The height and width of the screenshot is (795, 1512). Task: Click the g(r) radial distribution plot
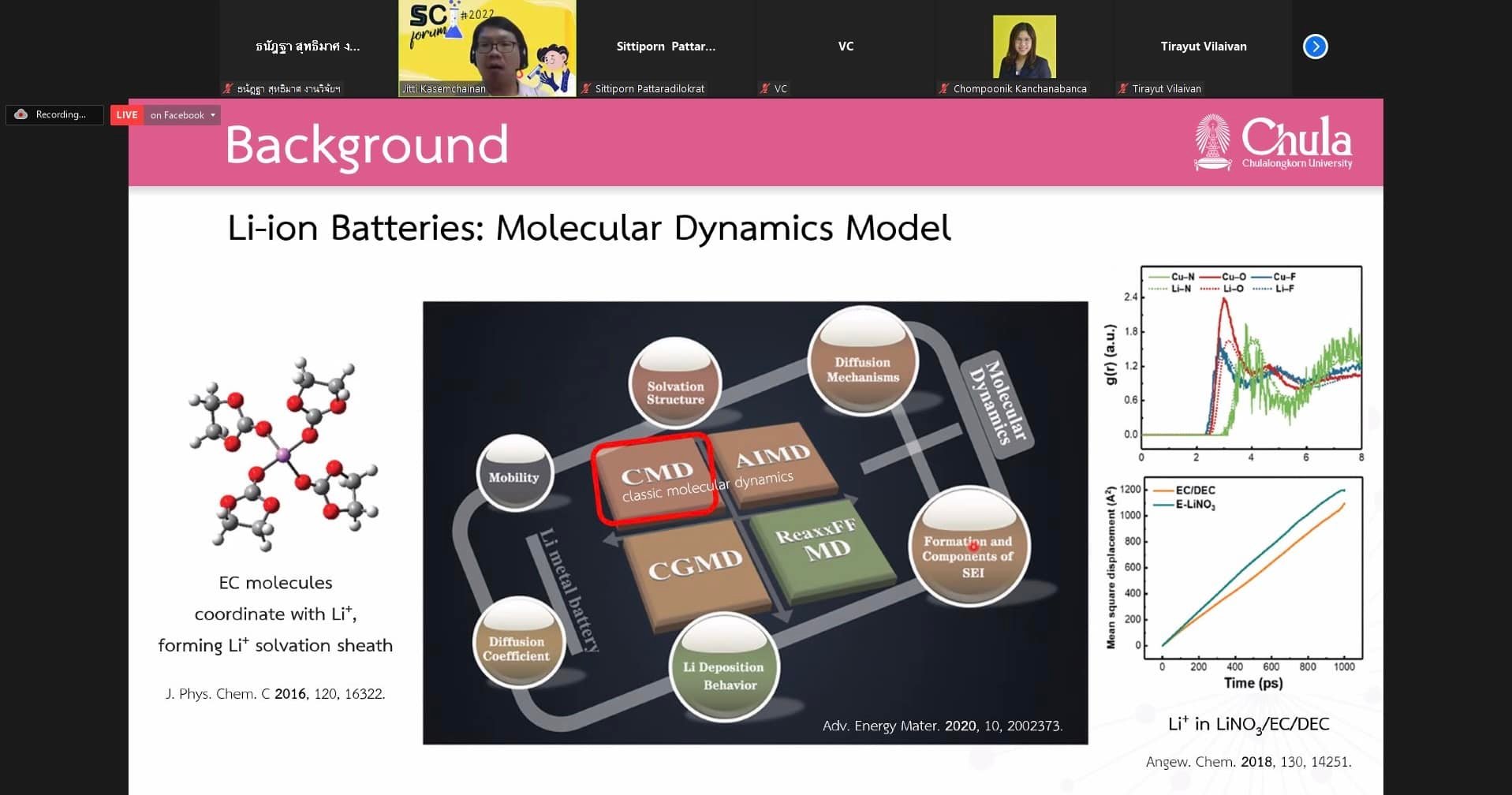point(1234,364)
